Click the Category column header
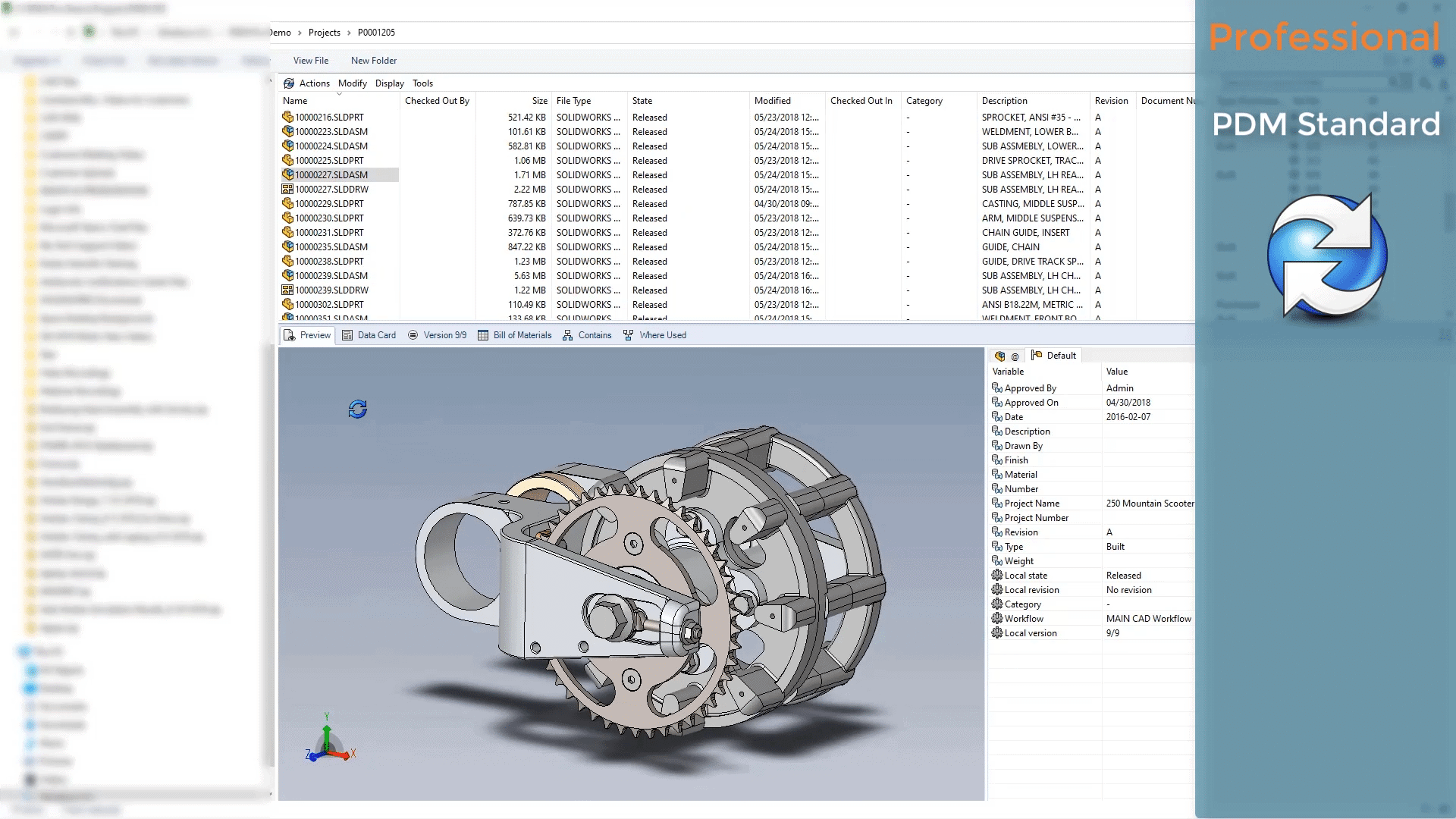The width and height of the screenshot is (1456, 819). click(939, 101)
